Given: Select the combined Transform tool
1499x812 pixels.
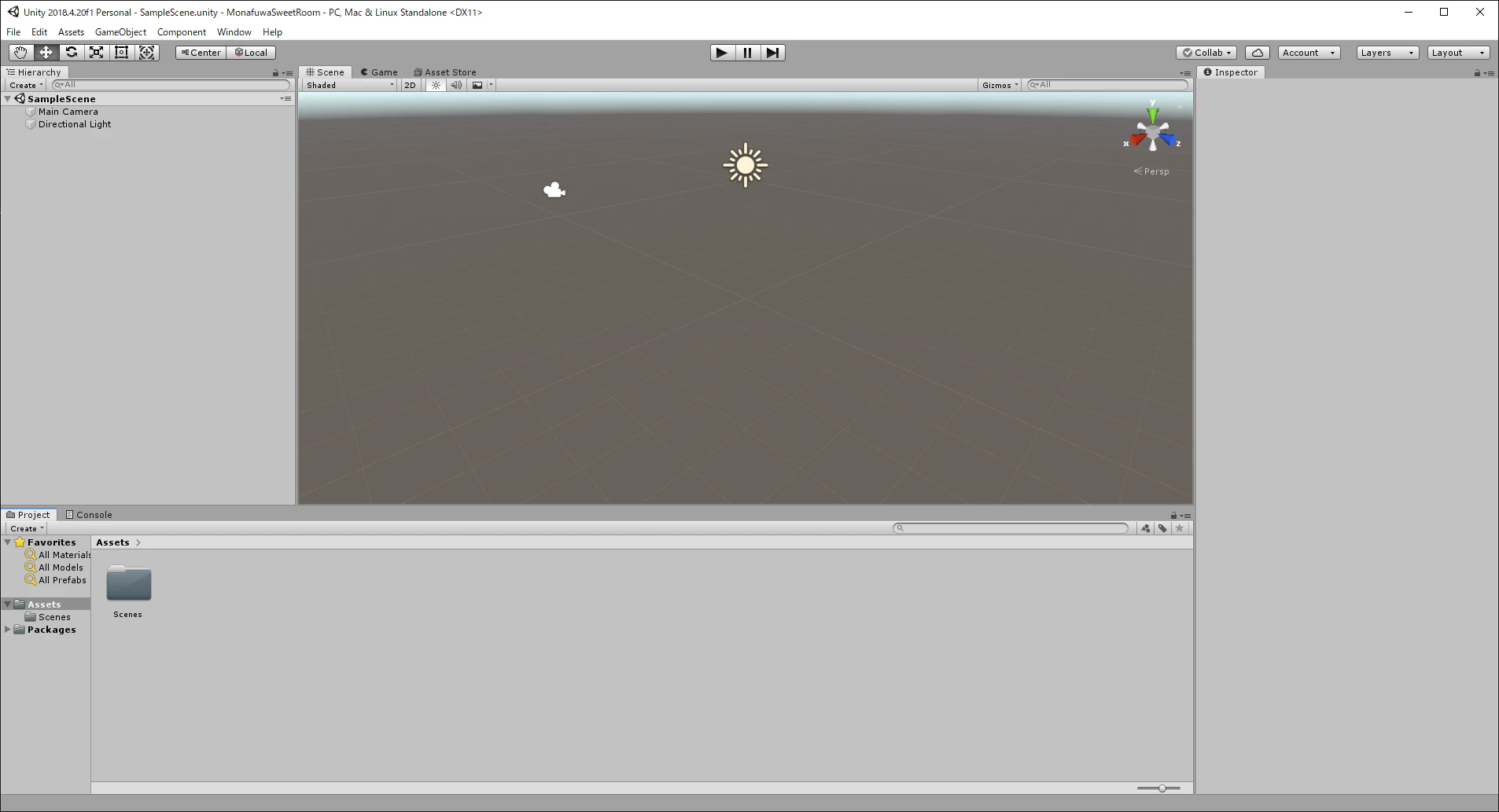Looking at the screenshot, I should pos(147,53).
